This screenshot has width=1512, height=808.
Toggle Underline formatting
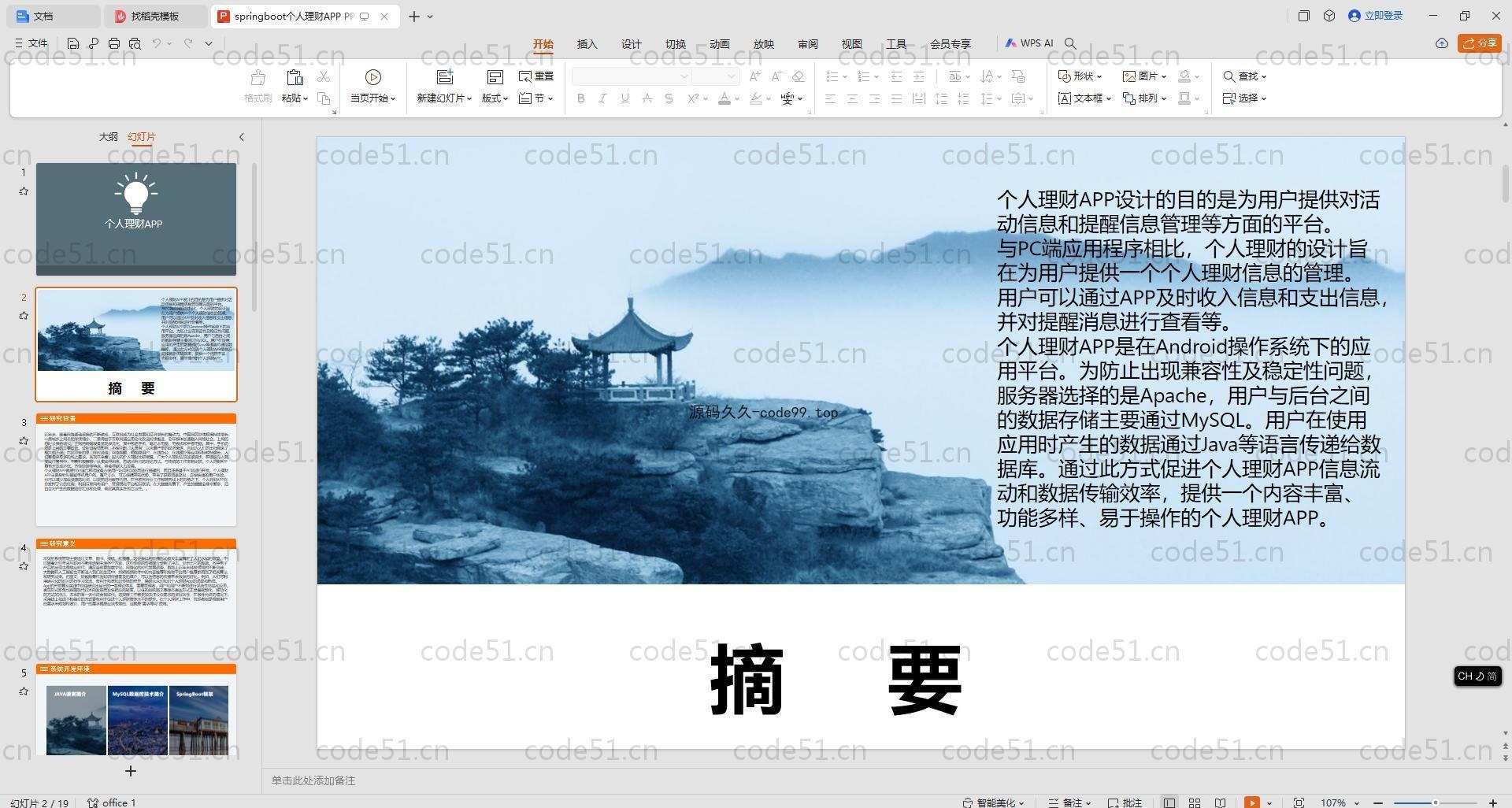point(624,98)
